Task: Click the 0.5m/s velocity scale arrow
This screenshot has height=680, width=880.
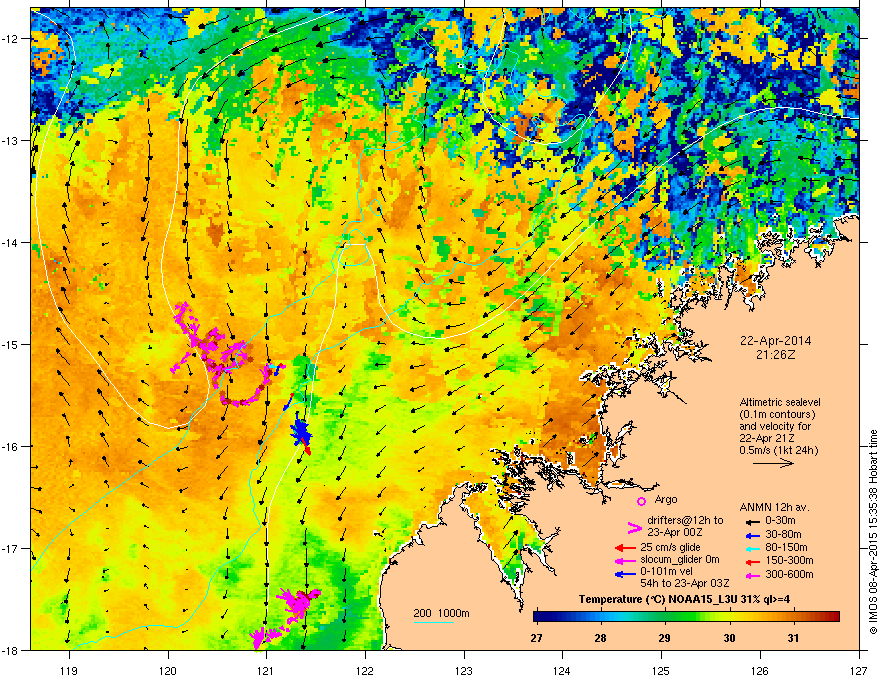Action: point(773,463)
